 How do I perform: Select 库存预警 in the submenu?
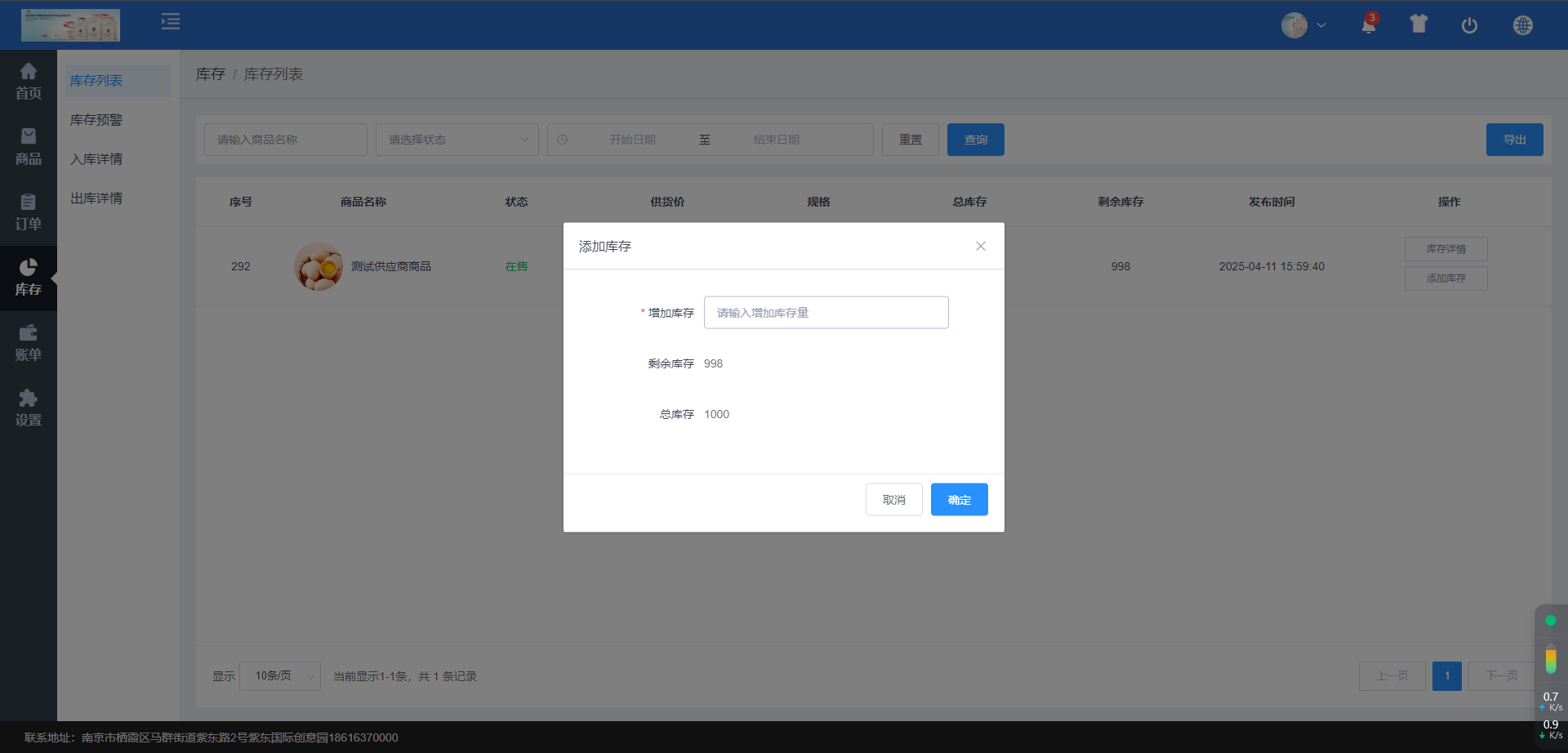[96, 120]
